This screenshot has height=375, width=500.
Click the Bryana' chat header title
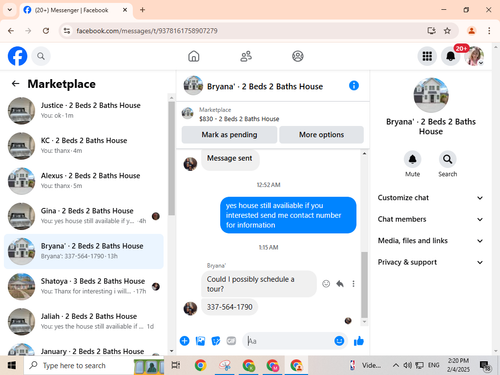click(x=265, y=86)
